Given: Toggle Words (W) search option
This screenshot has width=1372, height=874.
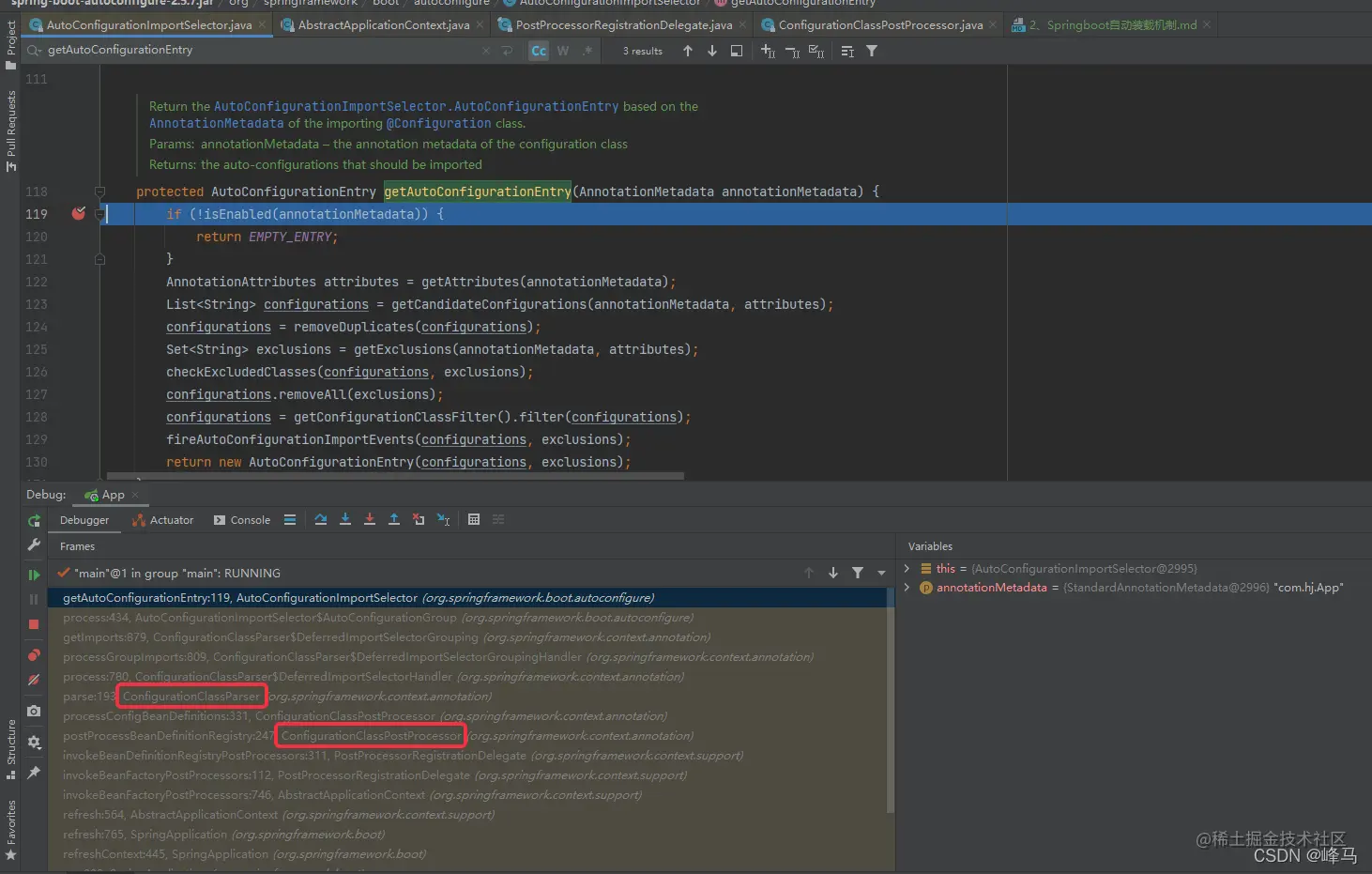Looking at the screenshot, I should tap(563, 51).
